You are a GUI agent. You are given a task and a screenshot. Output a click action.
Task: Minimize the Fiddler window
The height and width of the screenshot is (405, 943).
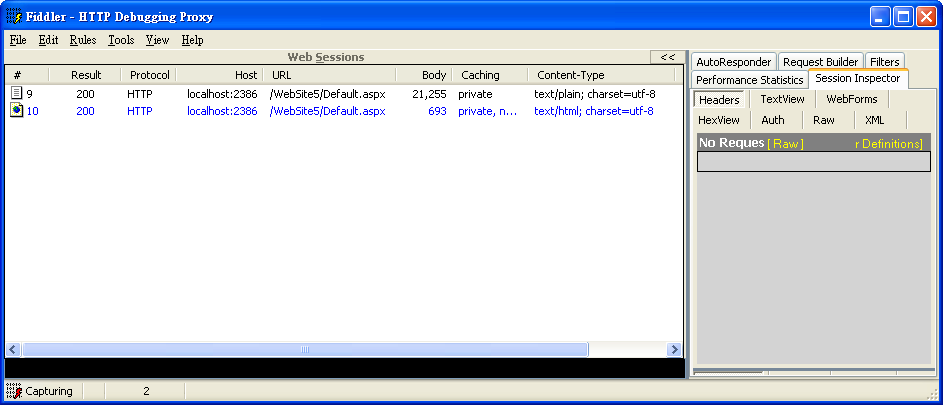click(880, 16)
